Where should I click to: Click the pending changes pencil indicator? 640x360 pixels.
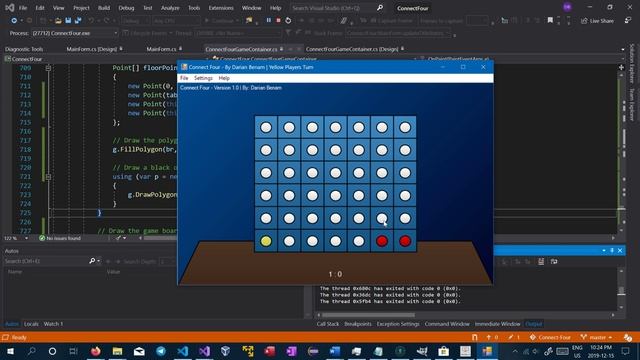pyautogui.click(x=513, y=337)
